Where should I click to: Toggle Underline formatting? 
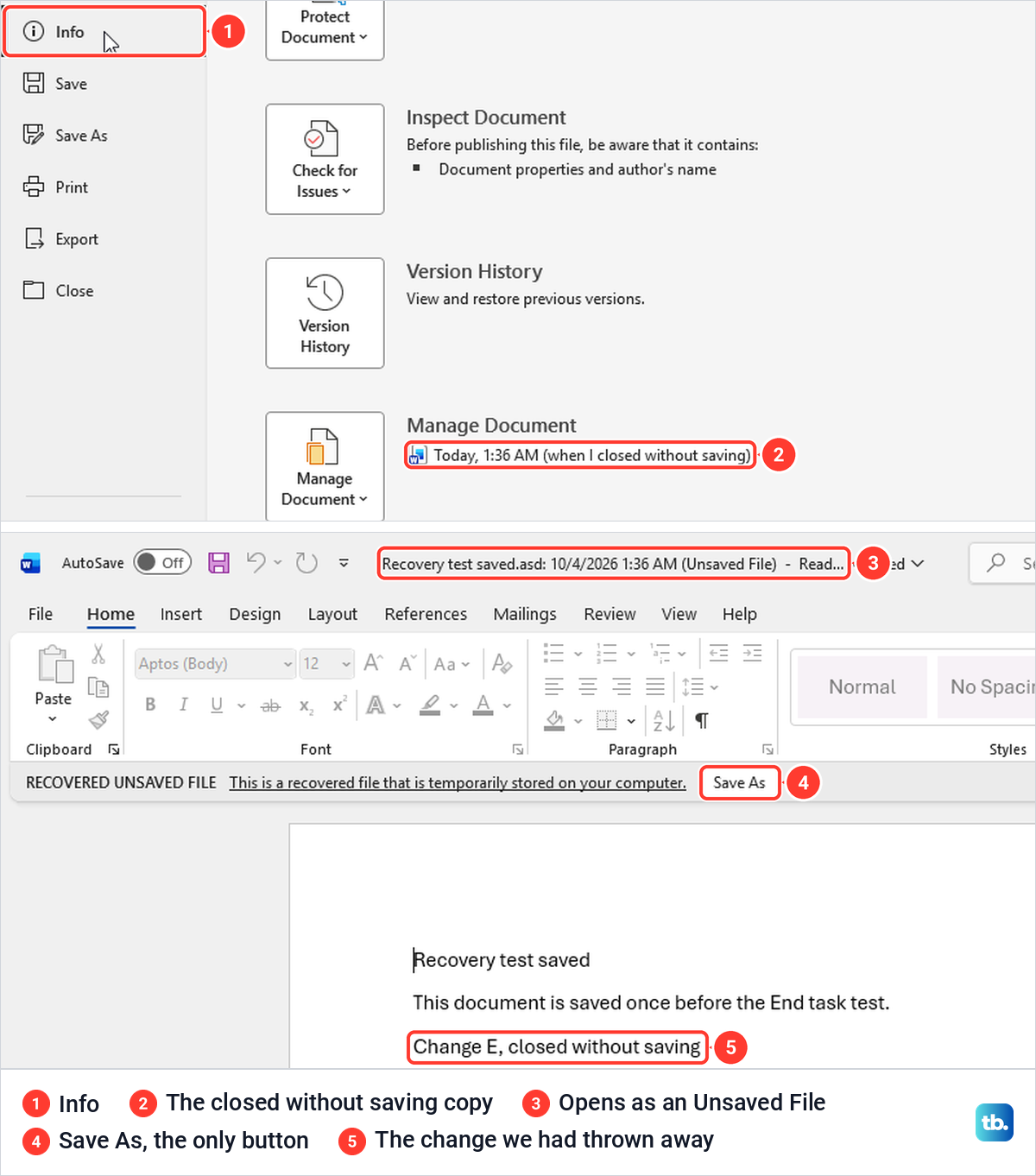pos(217,705)
